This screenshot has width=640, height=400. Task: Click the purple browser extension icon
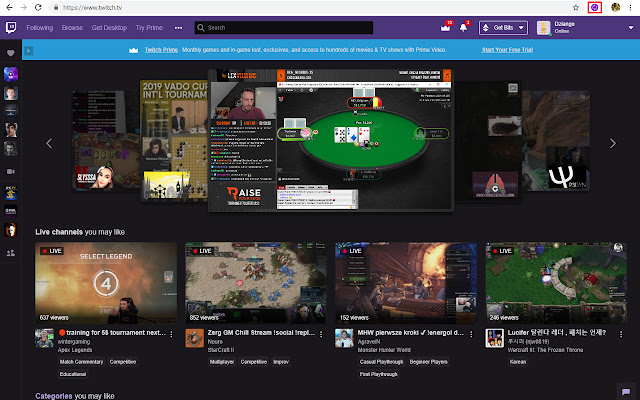(x=595, y=7)
